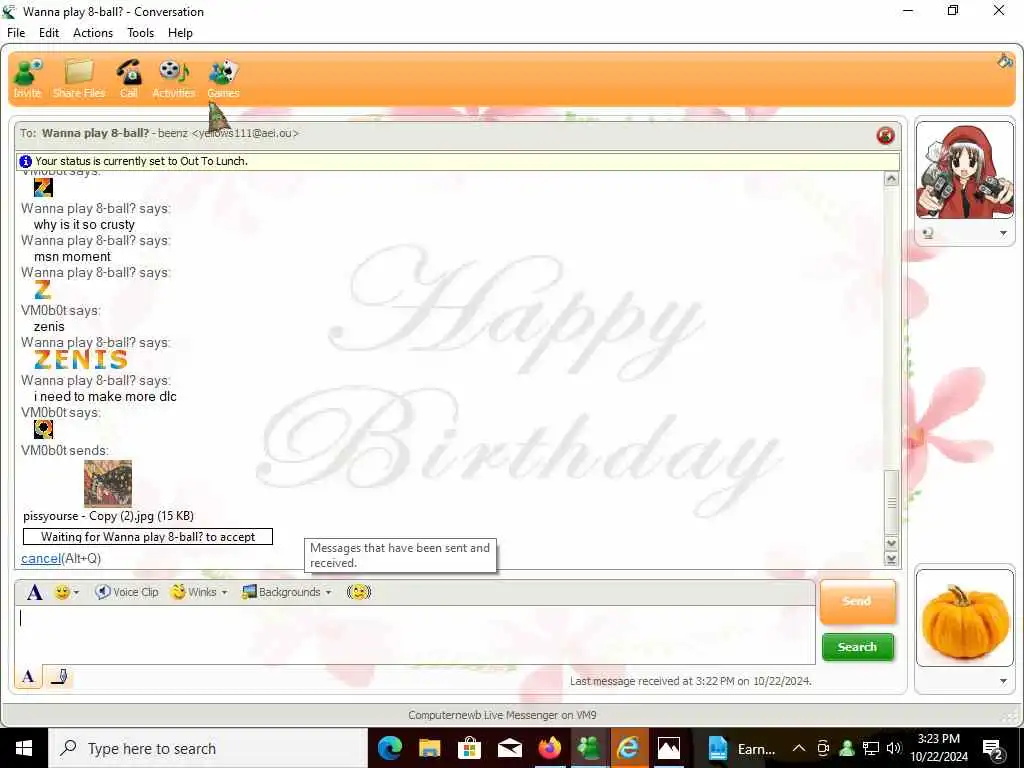Image resolution: width=1024 pixels, height=768 pixels.
Task: Cancel the pending file transfer
Action: pos(40,558)
